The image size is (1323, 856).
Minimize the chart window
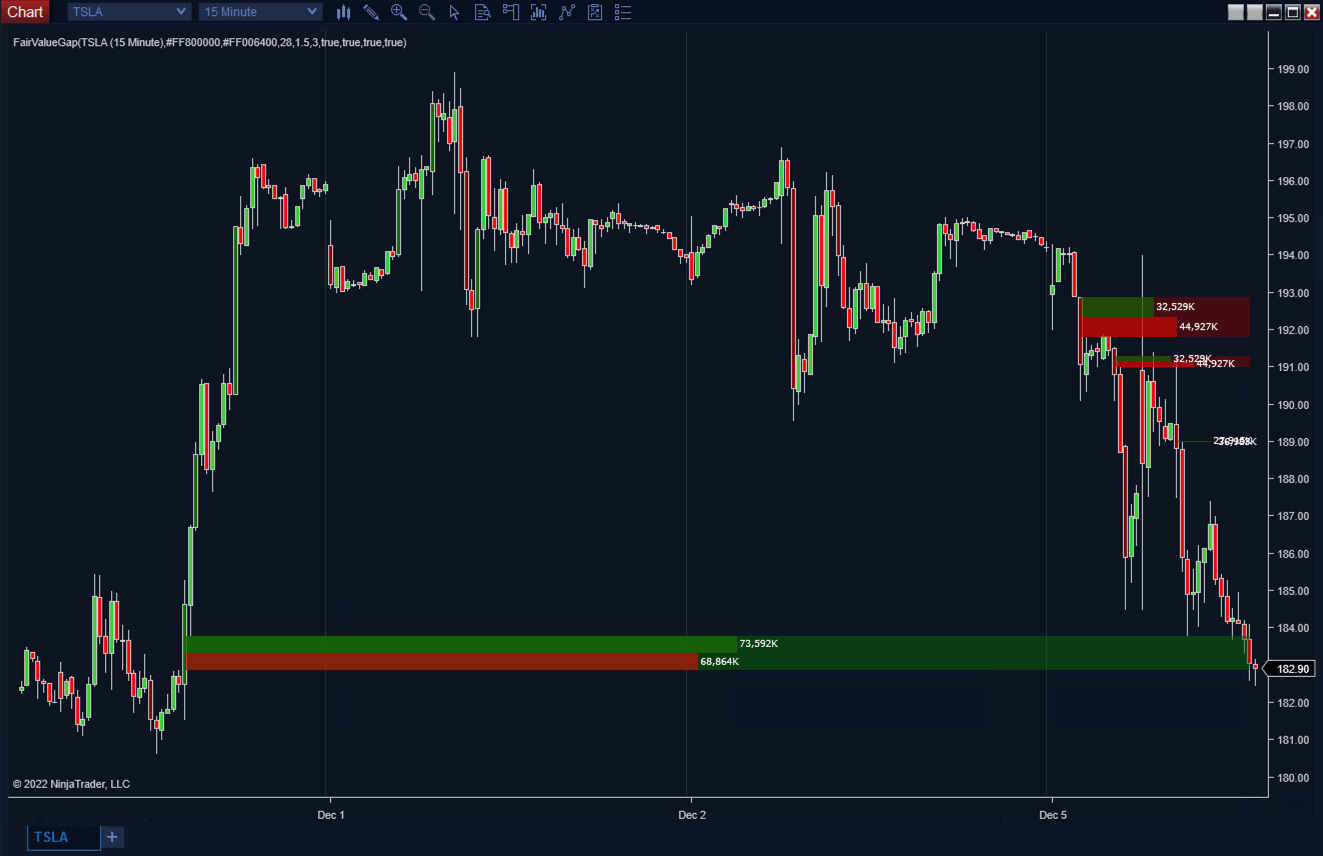click(1274, 12)
